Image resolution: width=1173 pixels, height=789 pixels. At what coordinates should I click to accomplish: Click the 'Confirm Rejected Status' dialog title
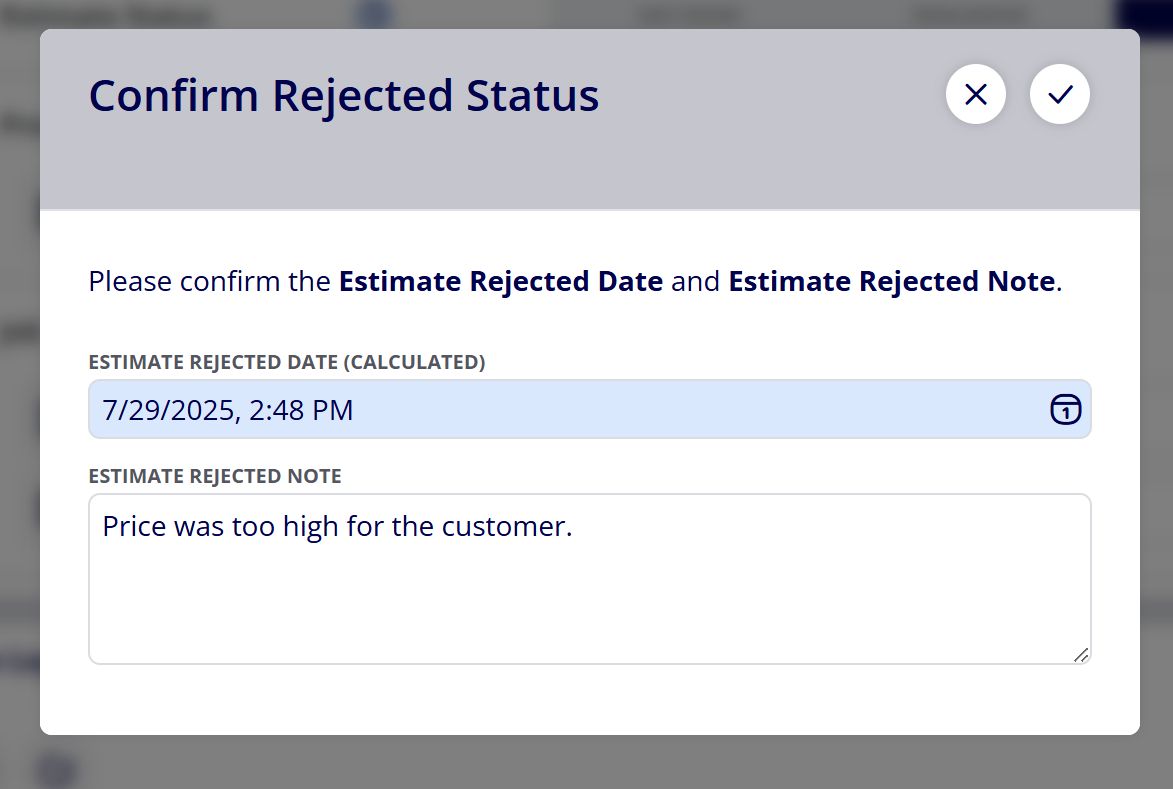[344, 96]
